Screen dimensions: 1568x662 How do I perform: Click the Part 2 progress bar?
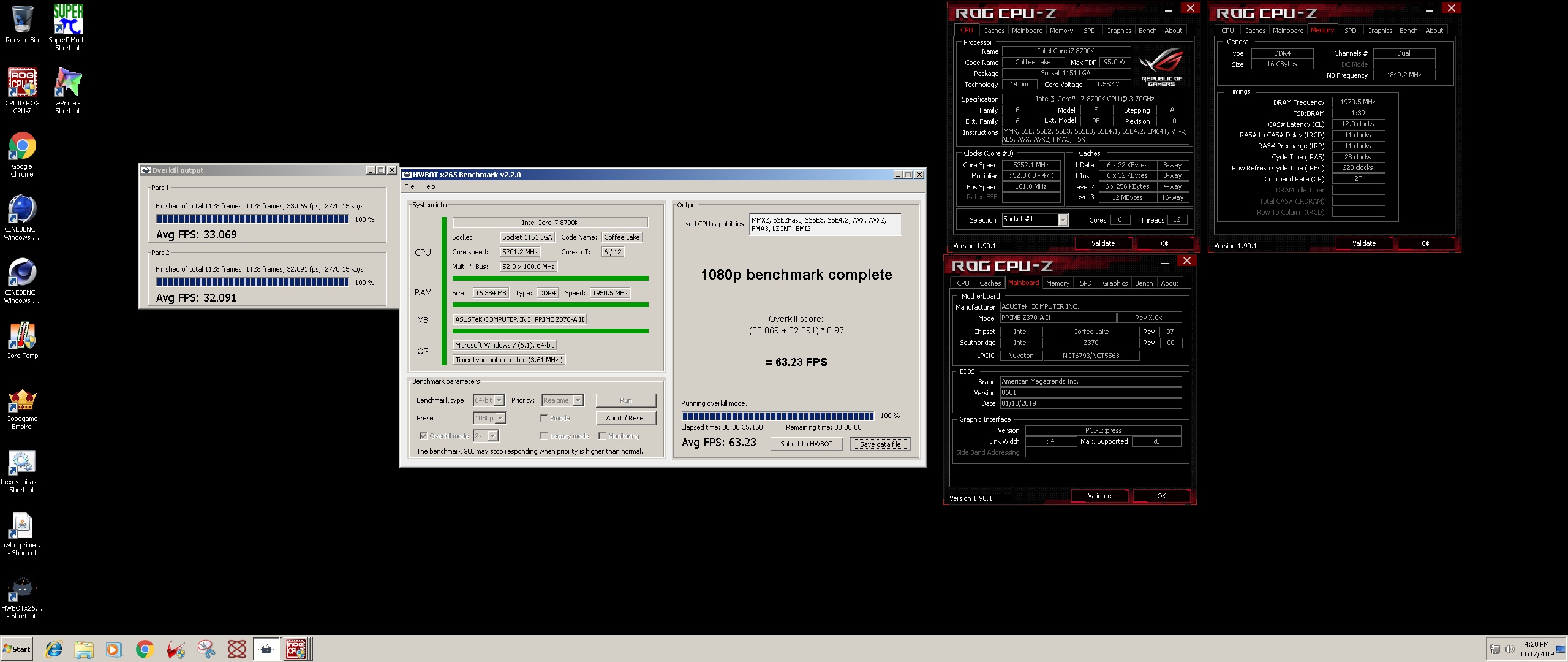[252, 282]
